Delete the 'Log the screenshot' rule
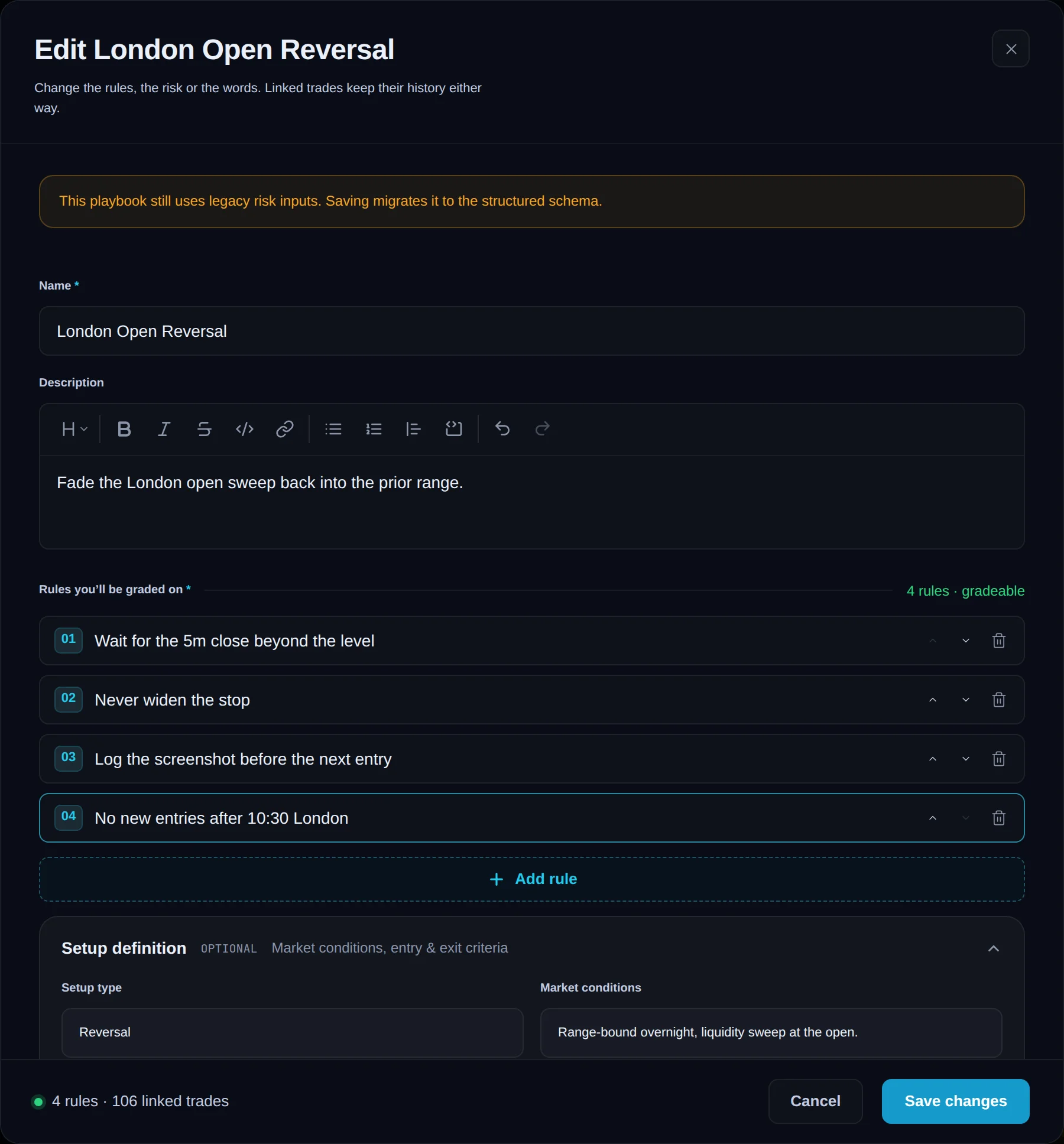 coord(999,759)
